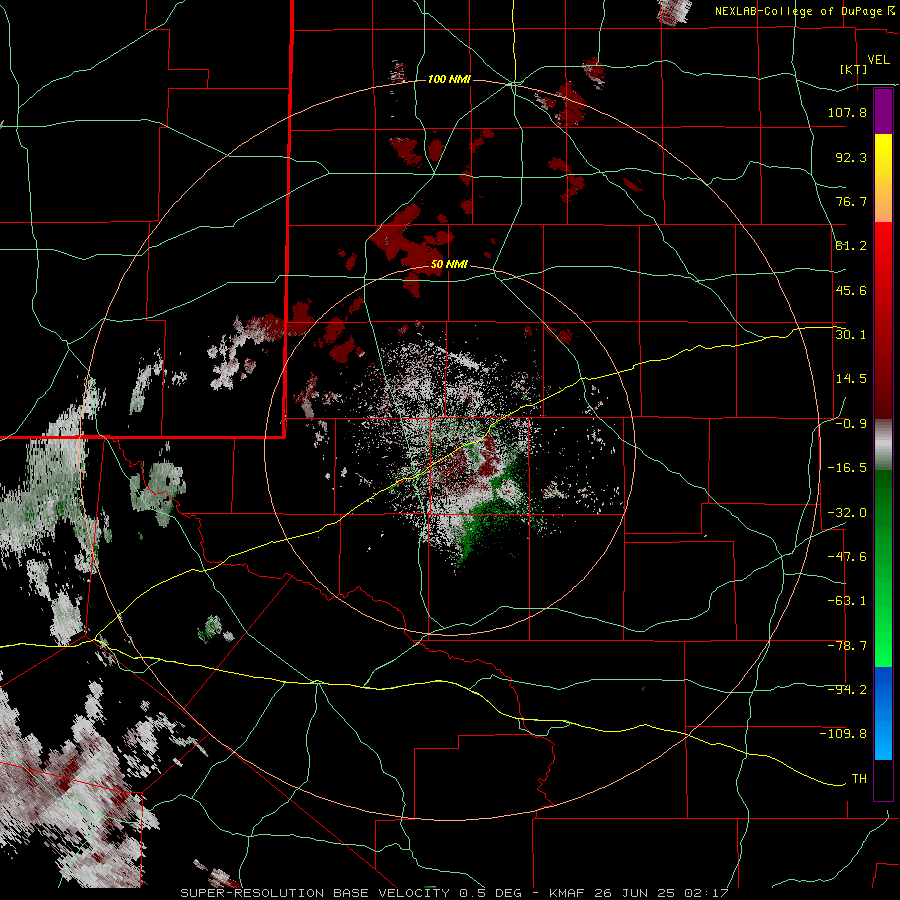
Task: Click the 30.1 velocity scale value
Action: (x=851, y=335)
